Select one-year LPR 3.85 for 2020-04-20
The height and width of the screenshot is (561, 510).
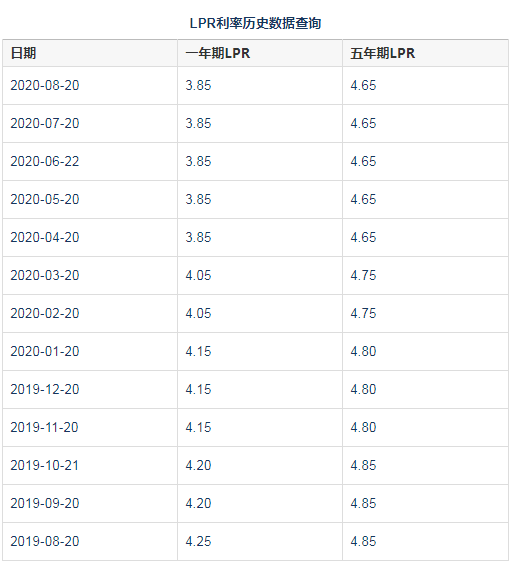click(x=198, y=237)
